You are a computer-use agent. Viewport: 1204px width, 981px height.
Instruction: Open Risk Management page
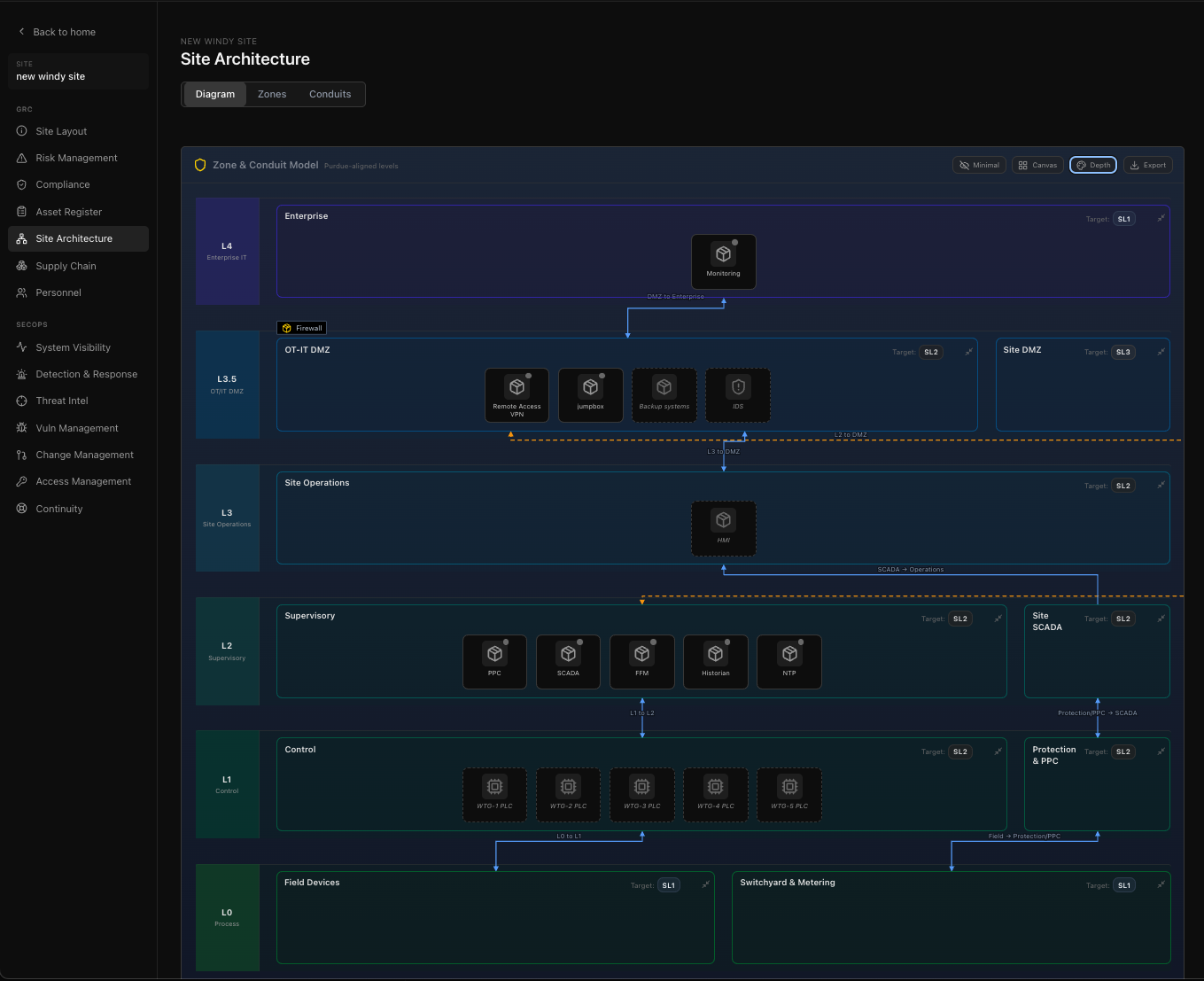click(78, 158)
